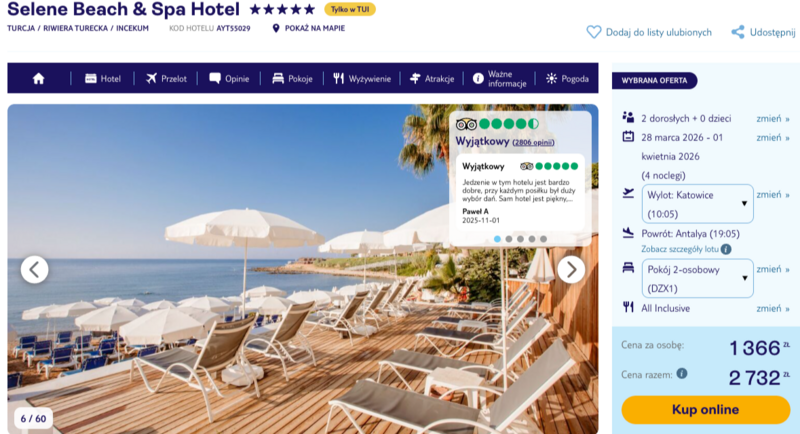
Task: Open the Pogoda weather tab
Action: click(567, 79)
